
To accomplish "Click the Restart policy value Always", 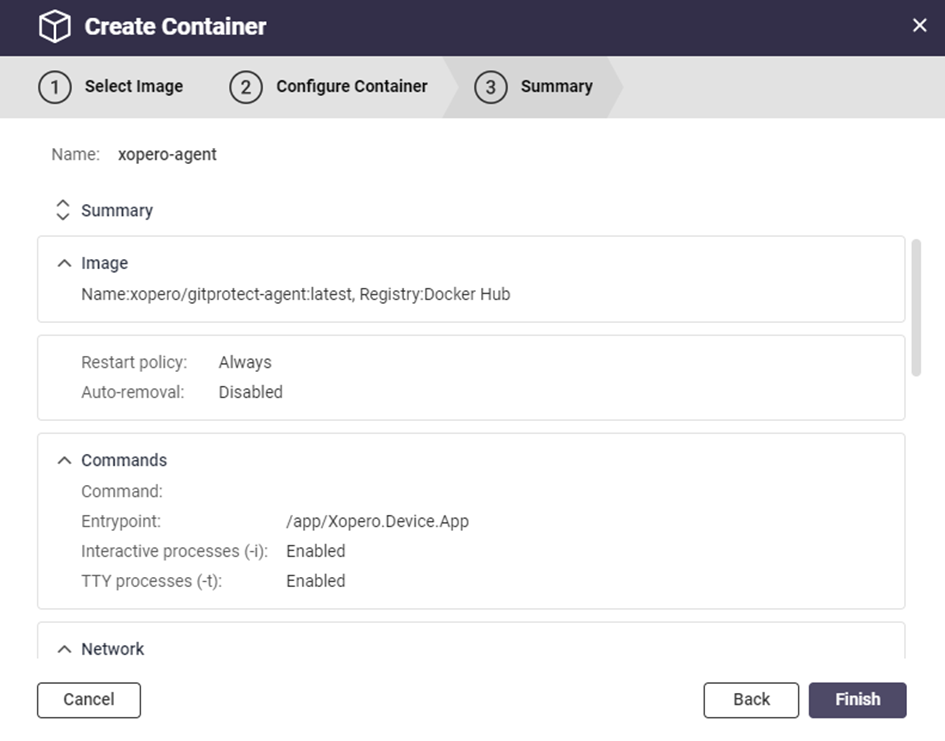I will click(x=245, y=362).
